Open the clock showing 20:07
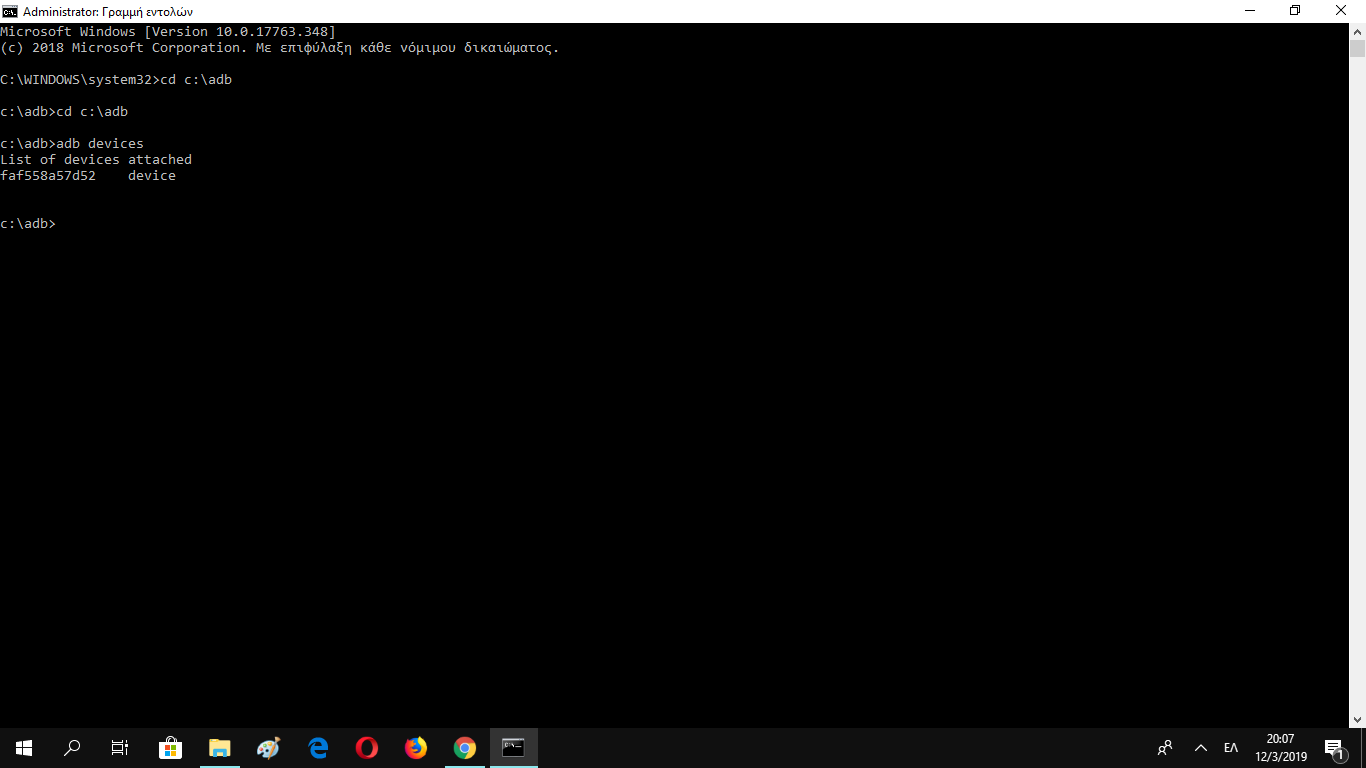Viewport: 1366px width, 768px height. pyautogui.click(x=1280, y=747)
